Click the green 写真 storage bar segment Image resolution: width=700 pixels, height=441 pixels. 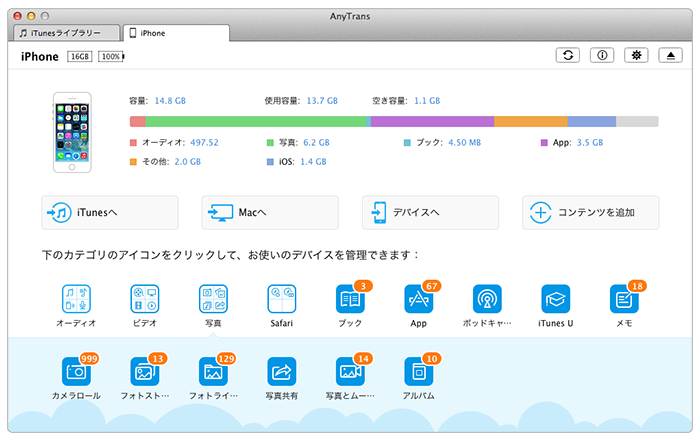[x=256, y=121]
